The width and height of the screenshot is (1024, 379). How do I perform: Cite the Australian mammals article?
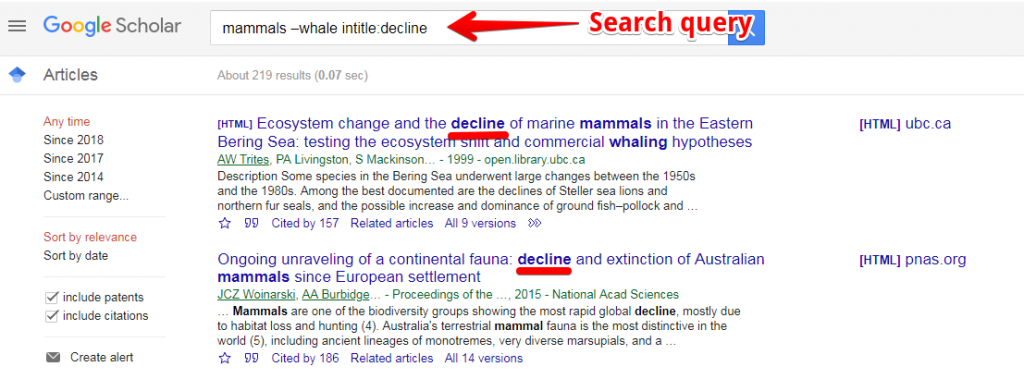251,358
